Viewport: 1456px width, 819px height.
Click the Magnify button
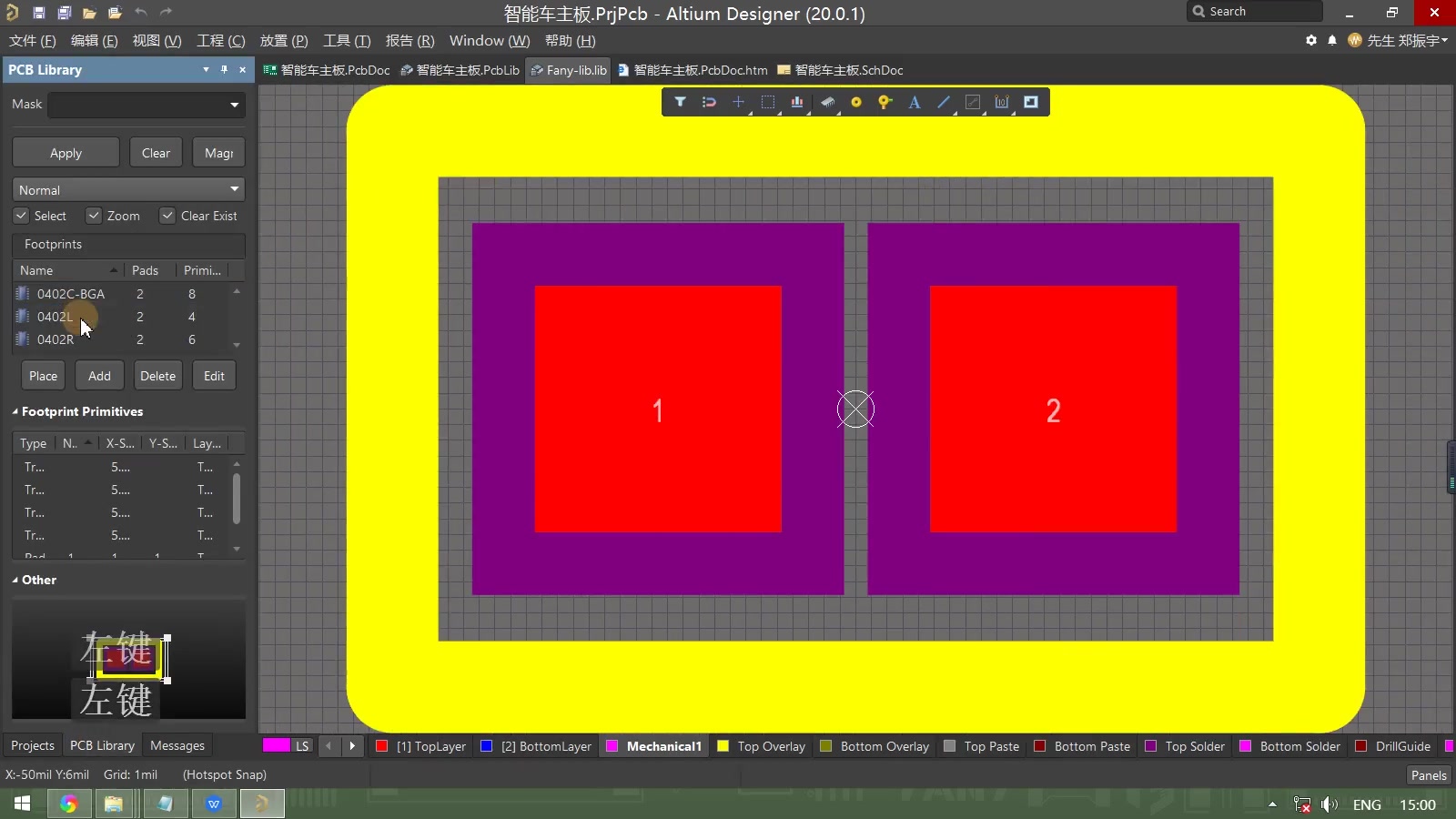coord(218,153)
